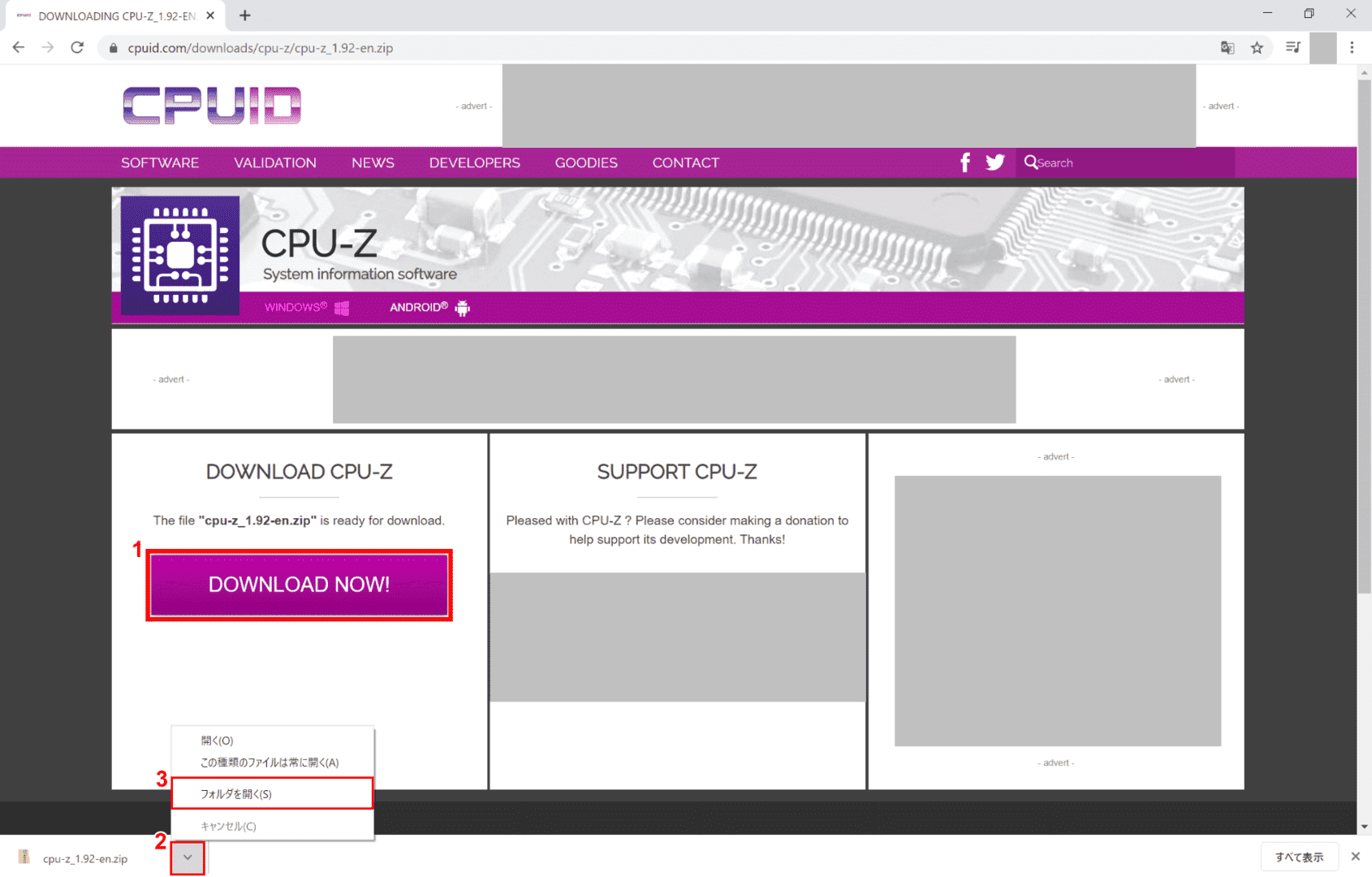Screen dimensions: 1372x877
Task: Expand the cpu-z_1.92-en.zip download options arrow
Action: (188, 858)
